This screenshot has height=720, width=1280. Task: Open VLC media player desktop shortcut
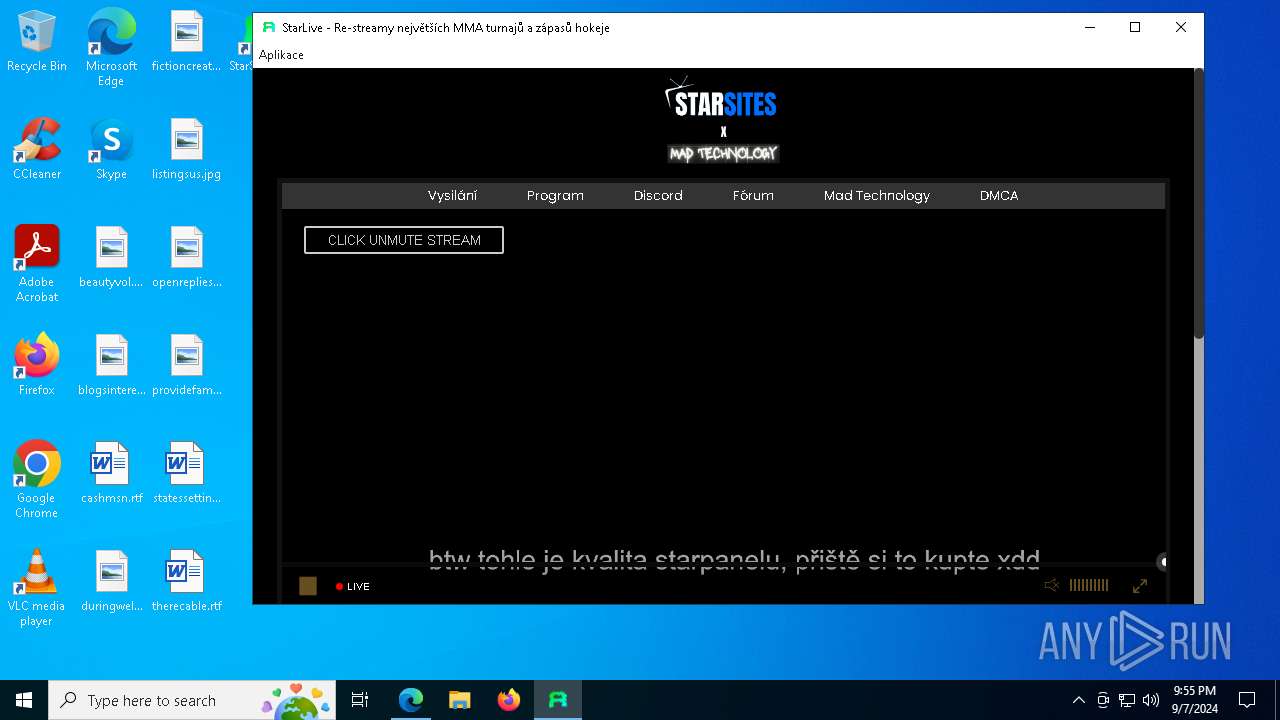37,588
